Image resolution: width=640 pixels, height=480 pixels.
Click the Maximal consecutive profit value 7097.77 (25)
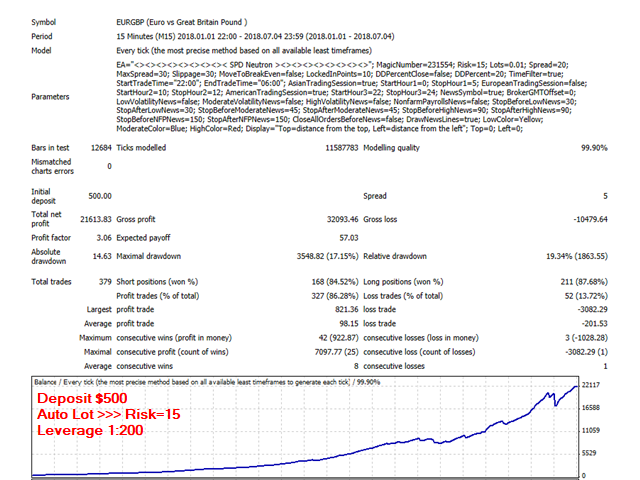[336, 352]
